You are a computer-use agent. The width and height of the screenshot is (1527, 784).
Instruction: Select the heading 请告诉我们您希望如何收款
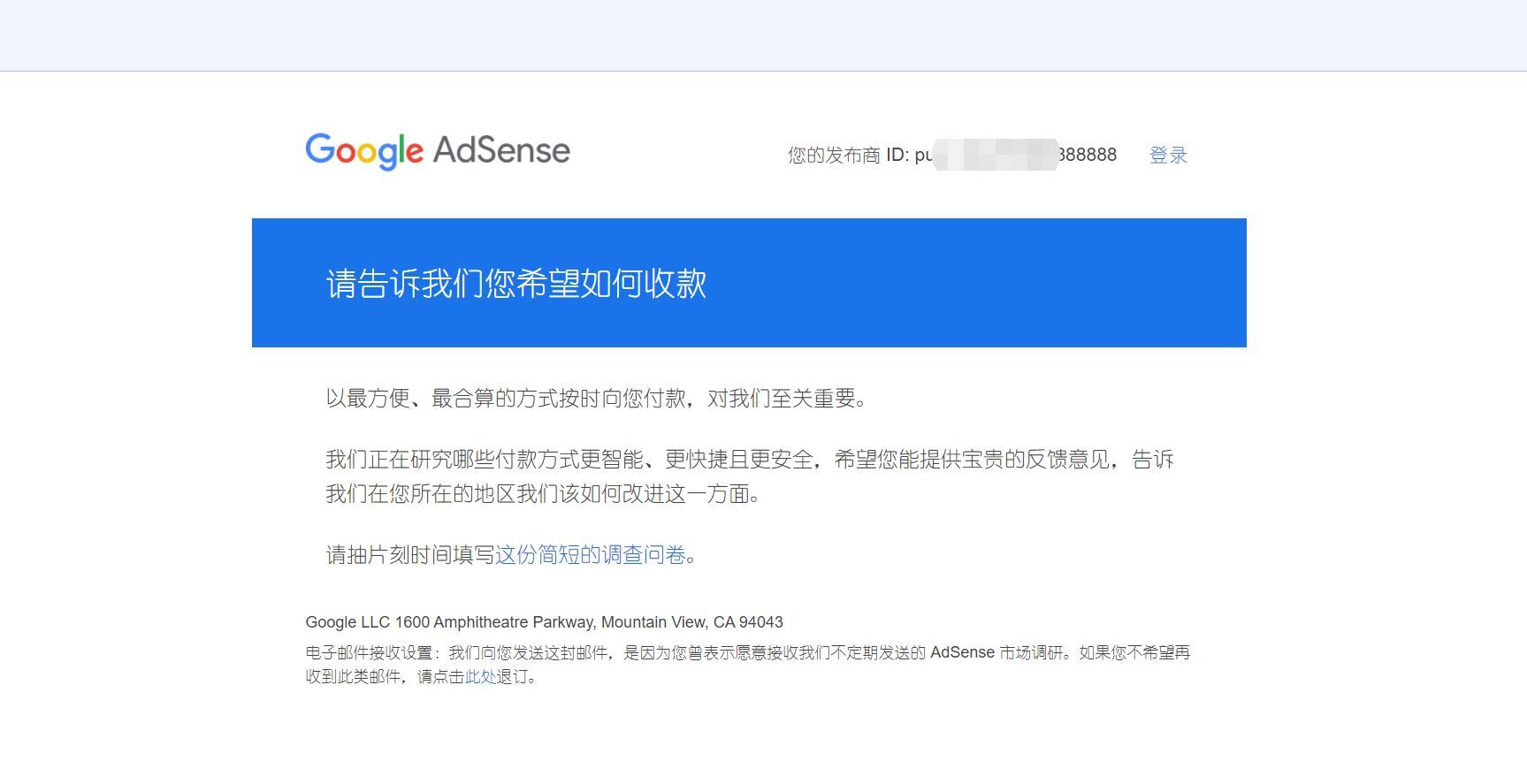pos(516,284)
